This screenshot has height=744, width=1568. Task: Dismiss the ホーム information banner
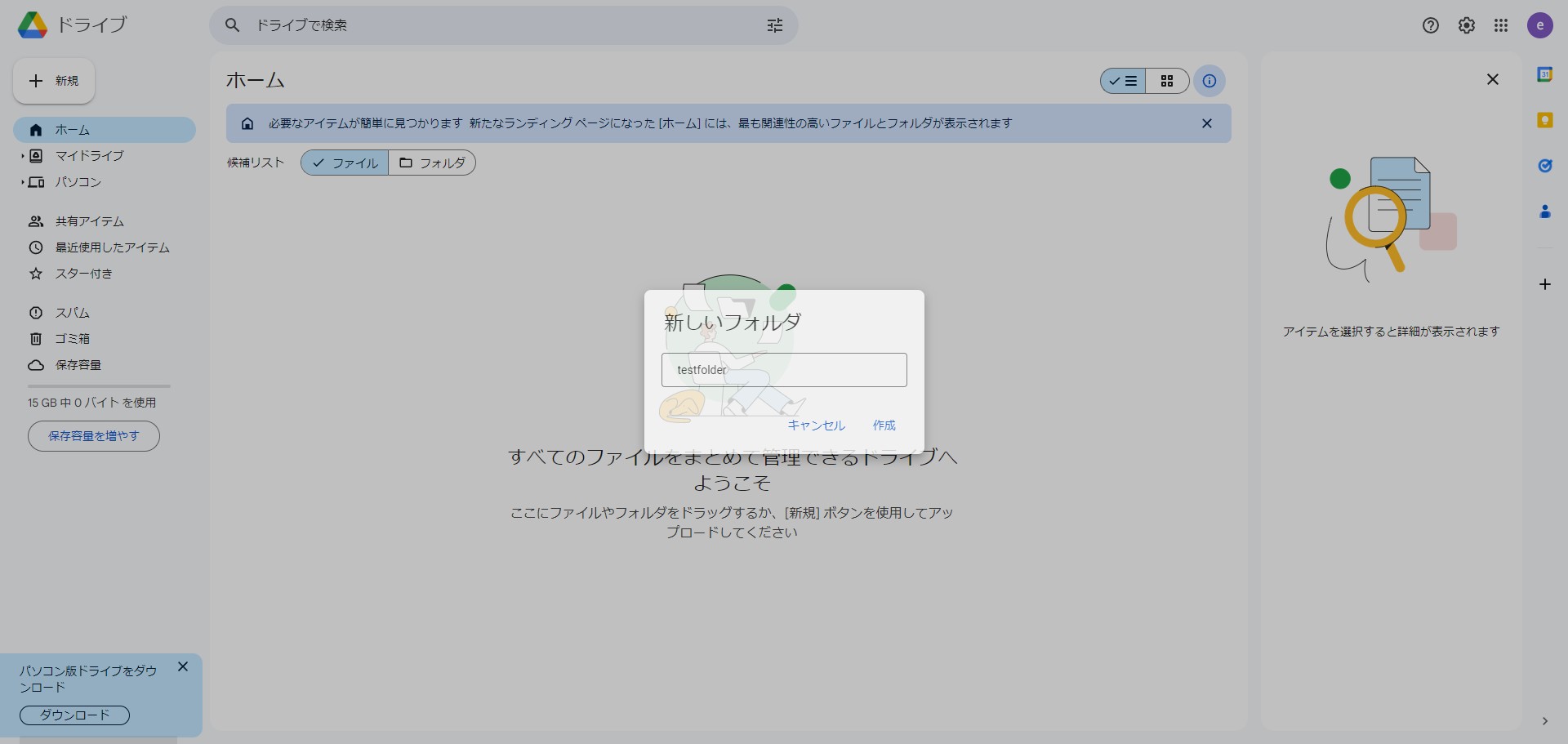coord(1207,123)
